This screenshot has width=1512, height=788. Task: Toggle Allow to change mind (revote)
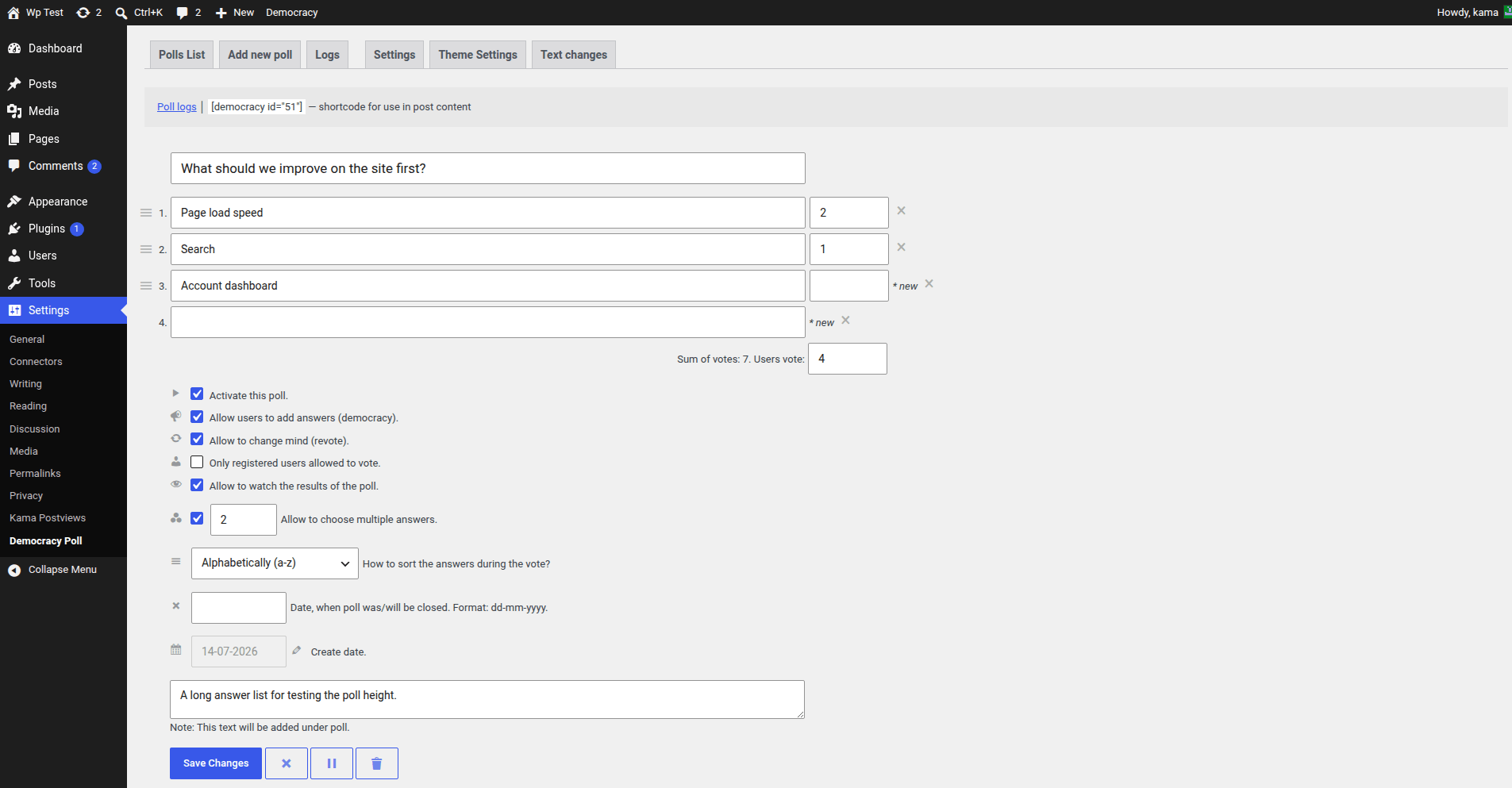coord(197,440)
